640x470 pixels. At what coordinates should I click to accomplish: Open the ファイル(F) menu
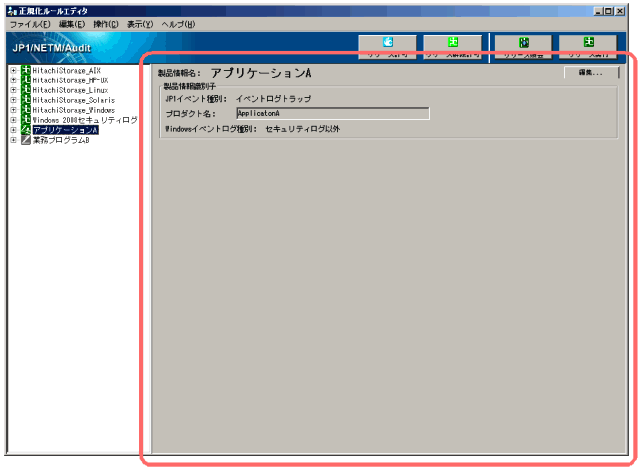click(x=30, y=24)
